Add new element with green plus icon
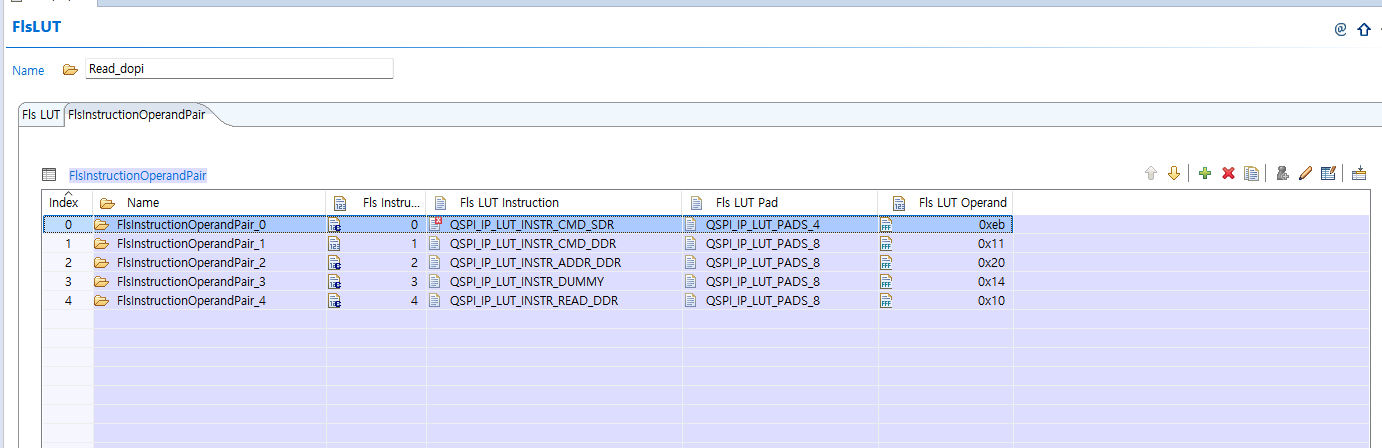Screen dimensions: 1382x448 pos(1204,173)
